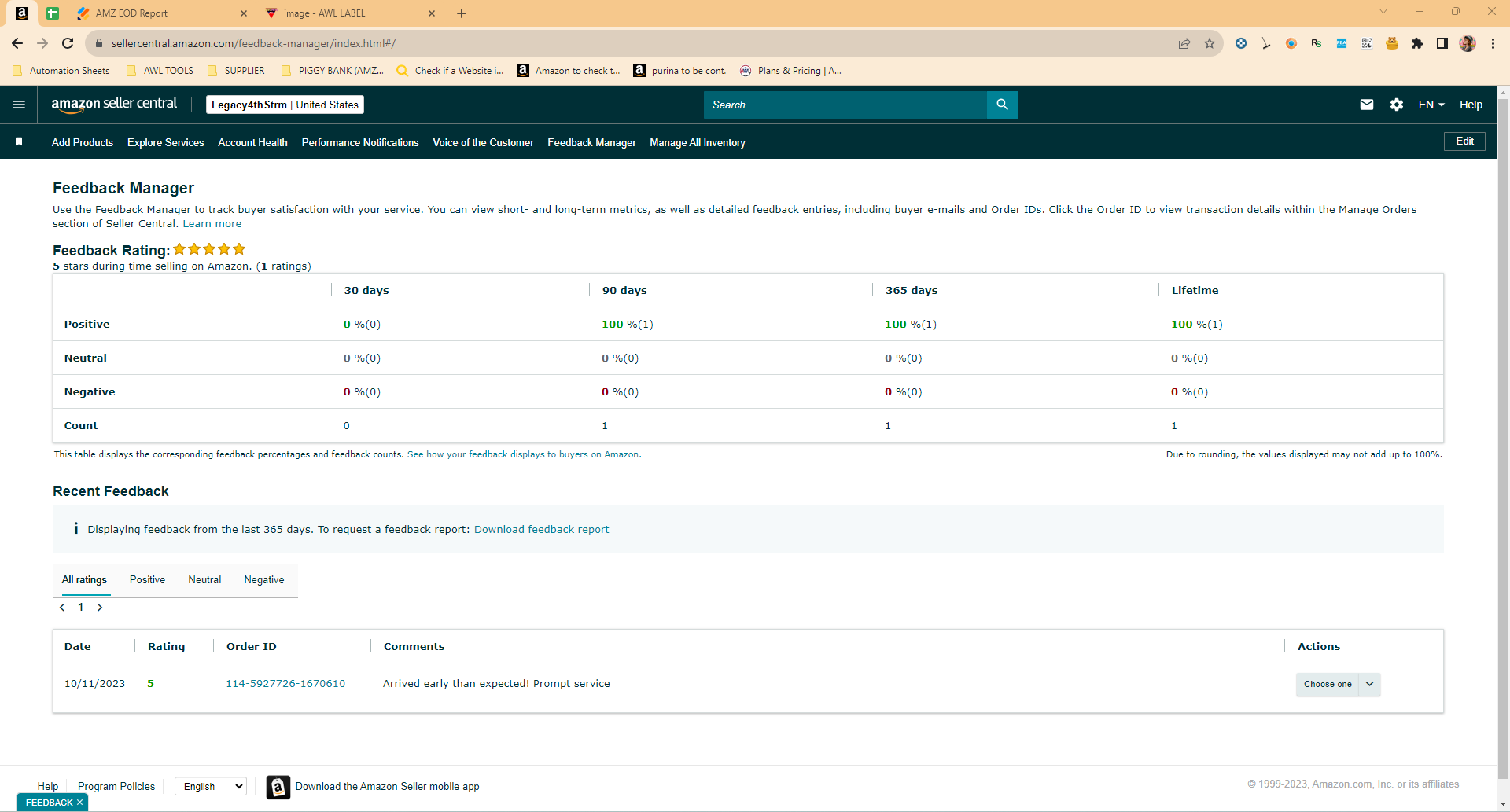1510x812 pixels.
Task: Select the Neutral feedback tab
Action: (x=204, y=580)
